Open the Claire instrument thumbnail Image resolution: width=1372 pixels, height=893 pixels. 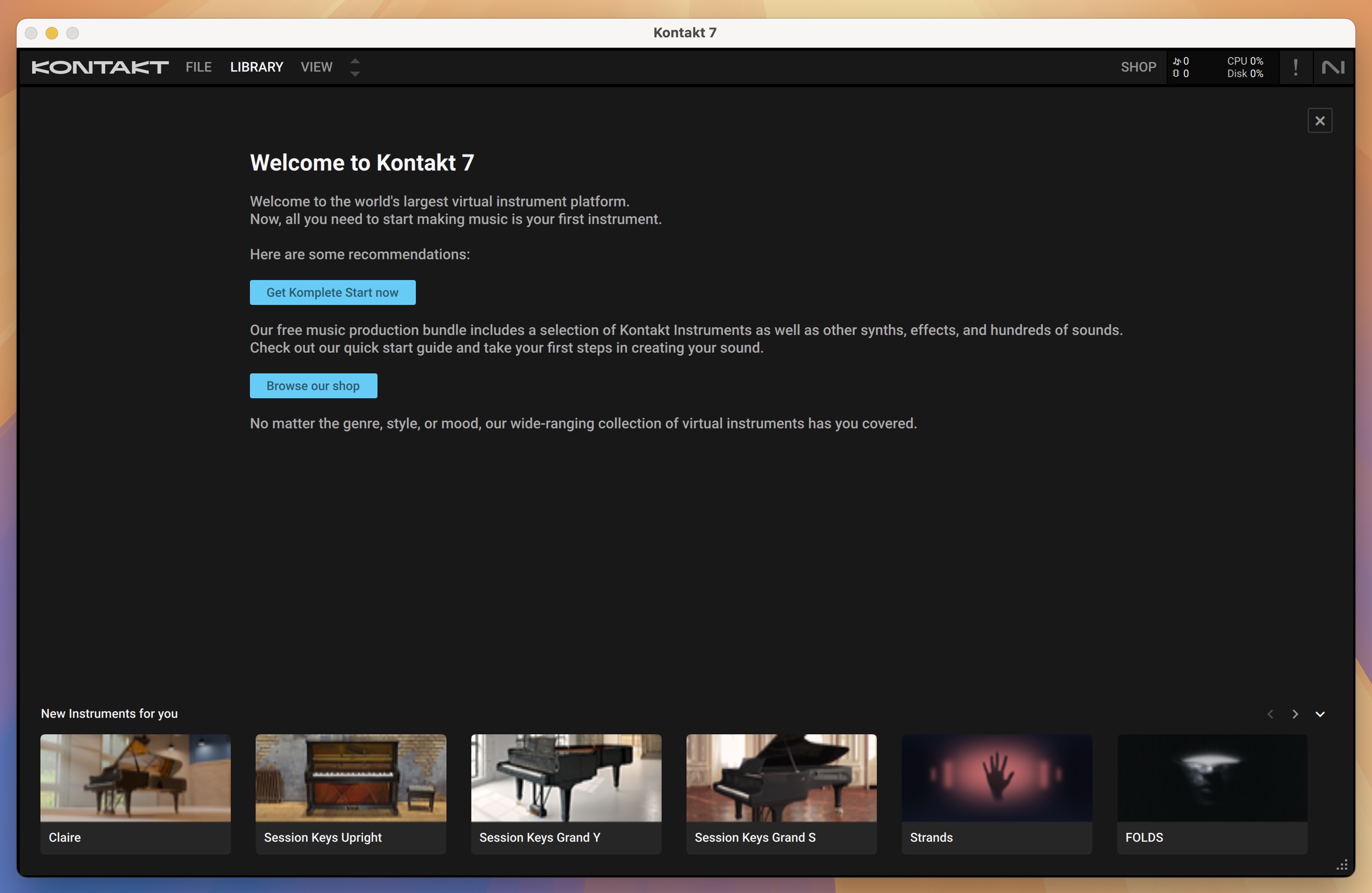coord(135,778)
